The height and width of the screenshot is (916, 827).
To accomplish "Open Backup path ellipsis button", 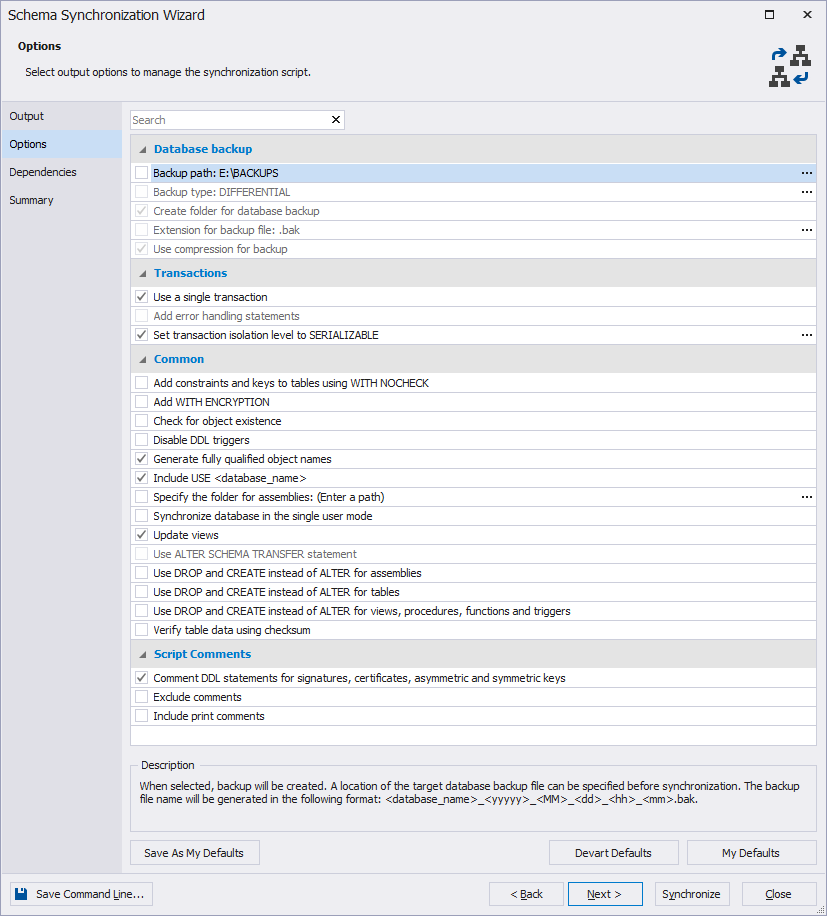I will click(x=807, y=173).
